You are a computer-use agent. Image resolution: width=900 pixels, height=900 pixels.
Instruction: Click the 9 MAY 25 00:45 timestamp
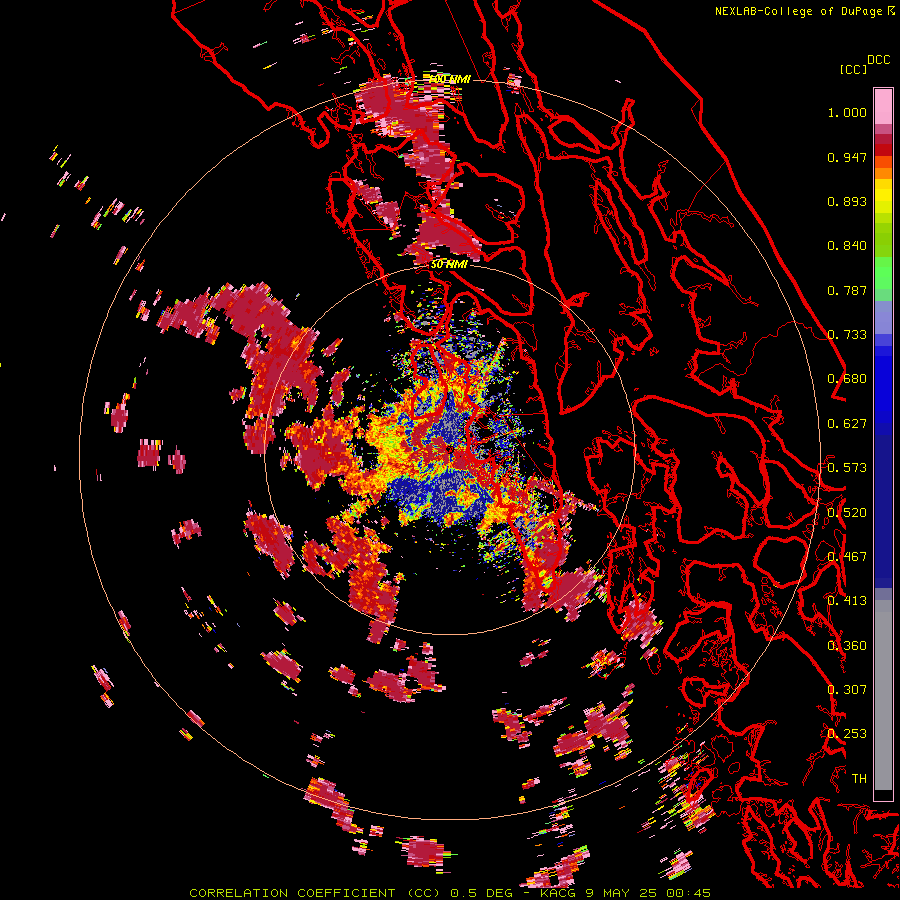pyautogui.click(x=647, y=893)
